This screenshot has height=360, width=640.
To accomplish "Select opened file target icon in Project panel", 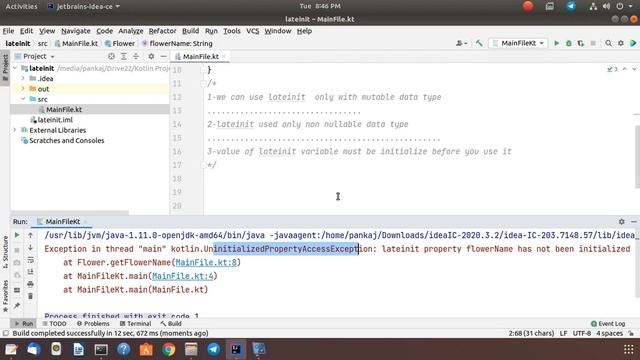I will click(x=111, y=56).
